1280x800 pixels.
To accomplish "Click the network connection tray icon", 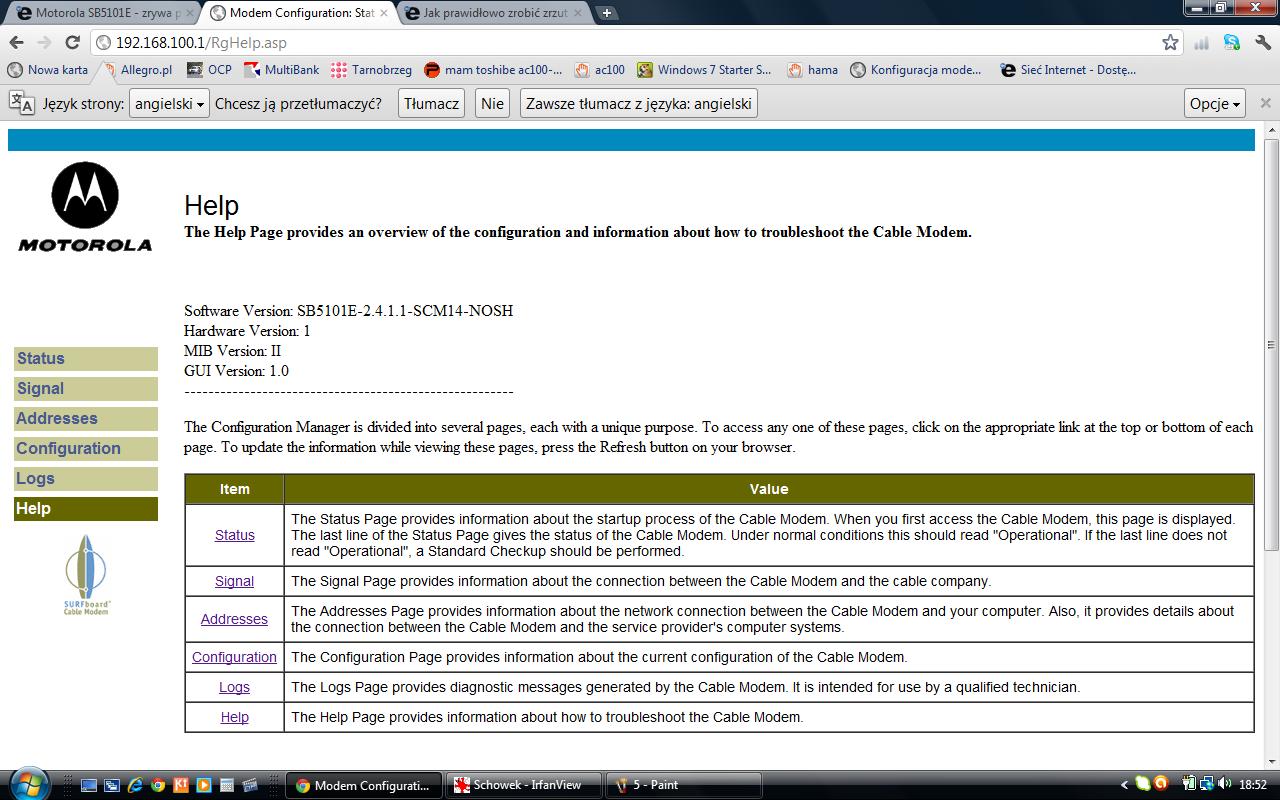I will click(1206, 785).
